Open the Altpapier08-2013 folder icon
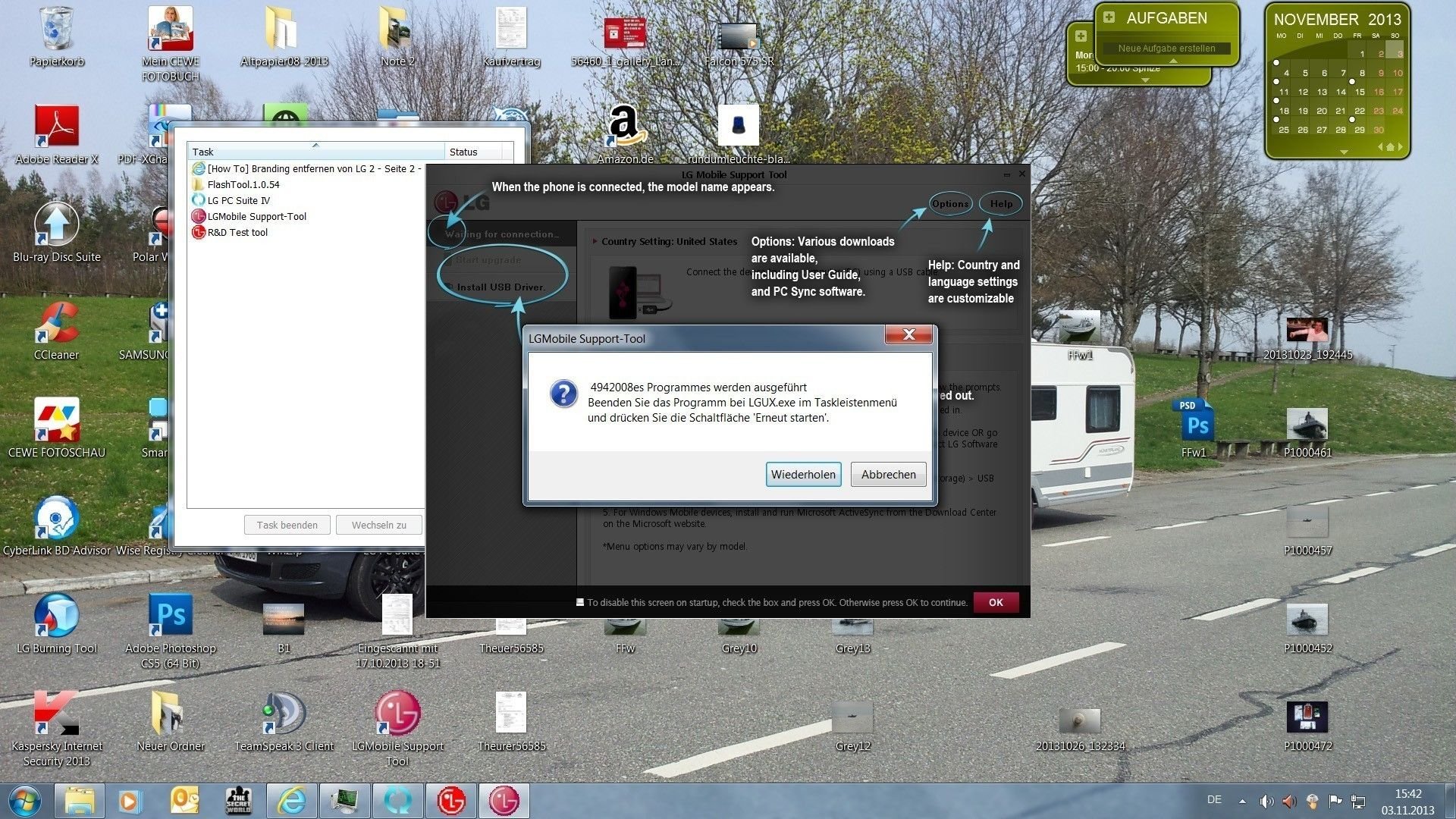Screen dimensions: 1456x819 (x=284, y=36)
